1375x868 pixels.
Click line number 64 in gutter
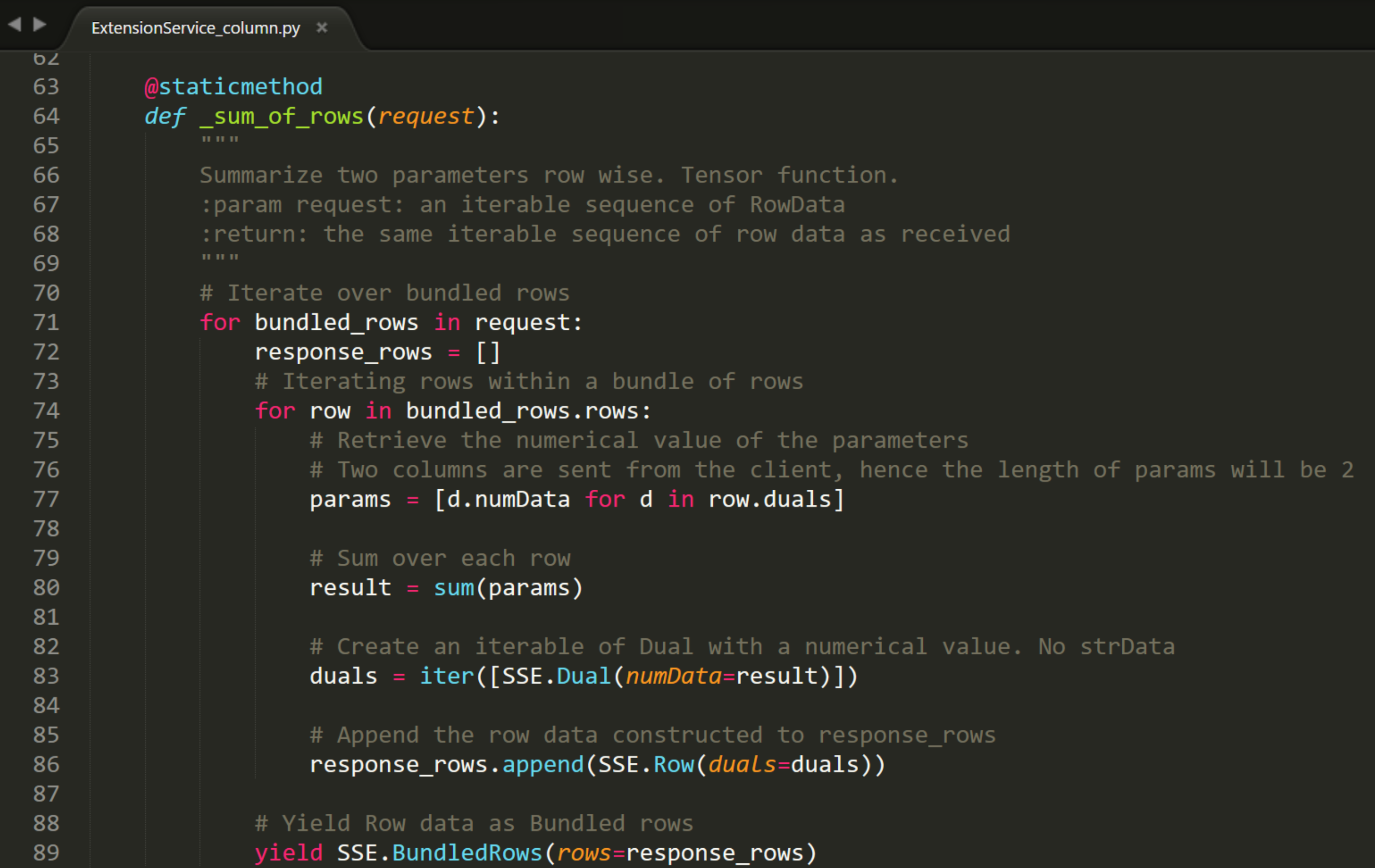(x=46, y=117)
